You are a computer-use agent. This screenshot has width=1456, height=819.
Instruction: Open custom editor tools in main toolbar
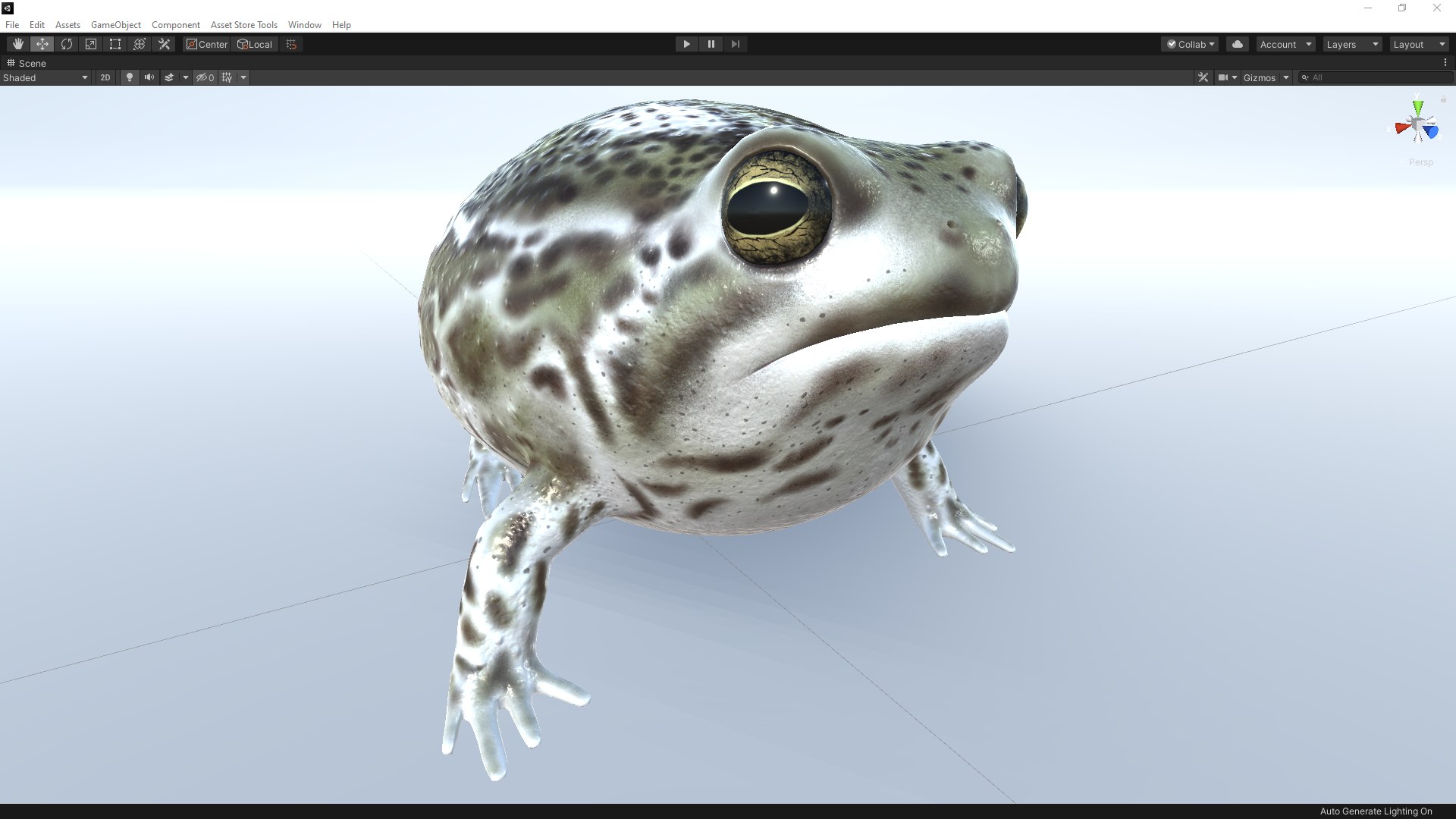point(164,44)
